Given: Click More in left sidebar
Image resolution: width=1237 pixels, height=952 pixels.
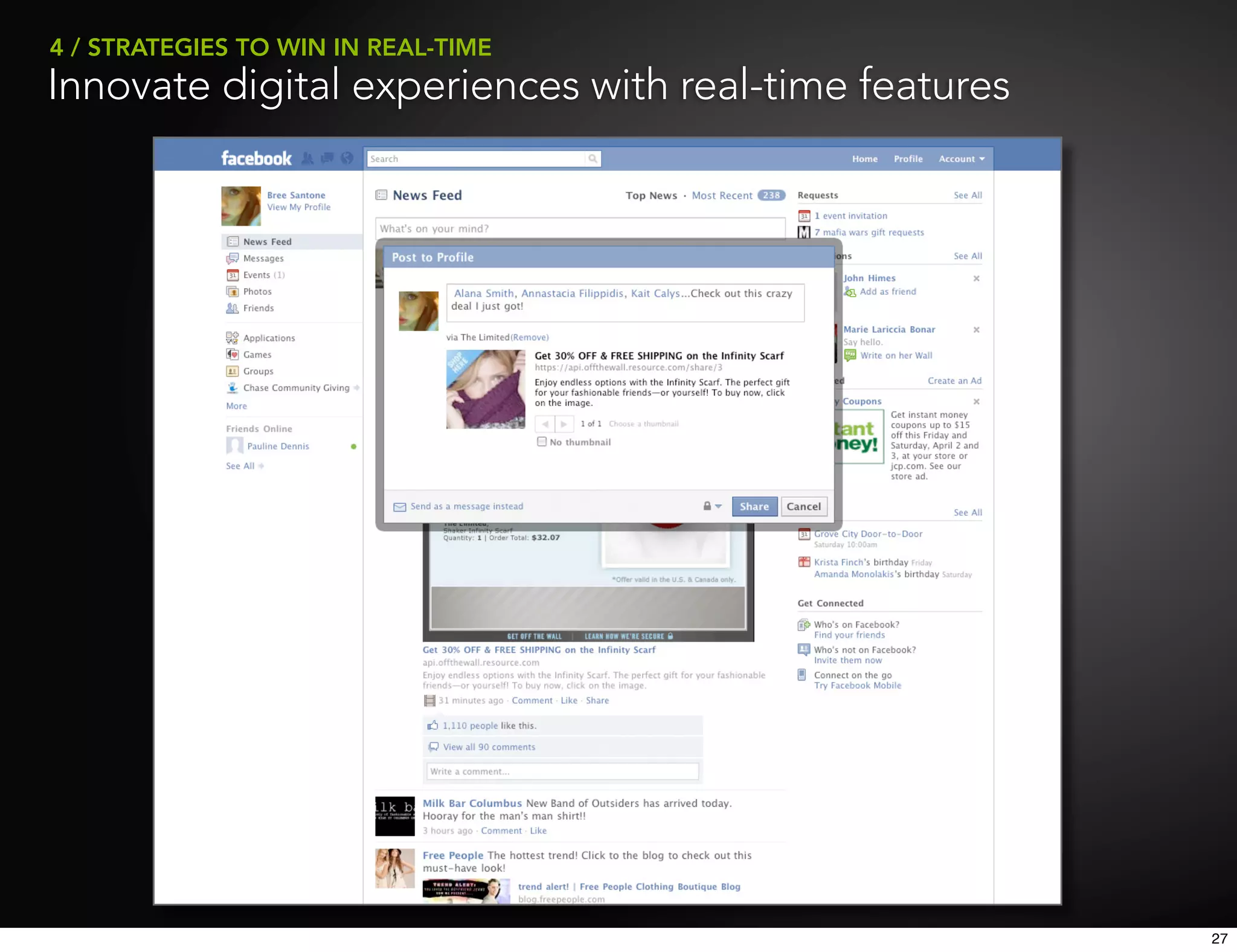Looking at the screenshot, I should click(x=236, y=407).
